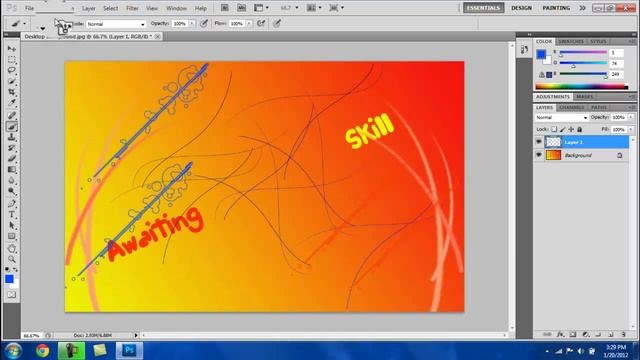Open the collapsed History panel icon

point(524,50)
